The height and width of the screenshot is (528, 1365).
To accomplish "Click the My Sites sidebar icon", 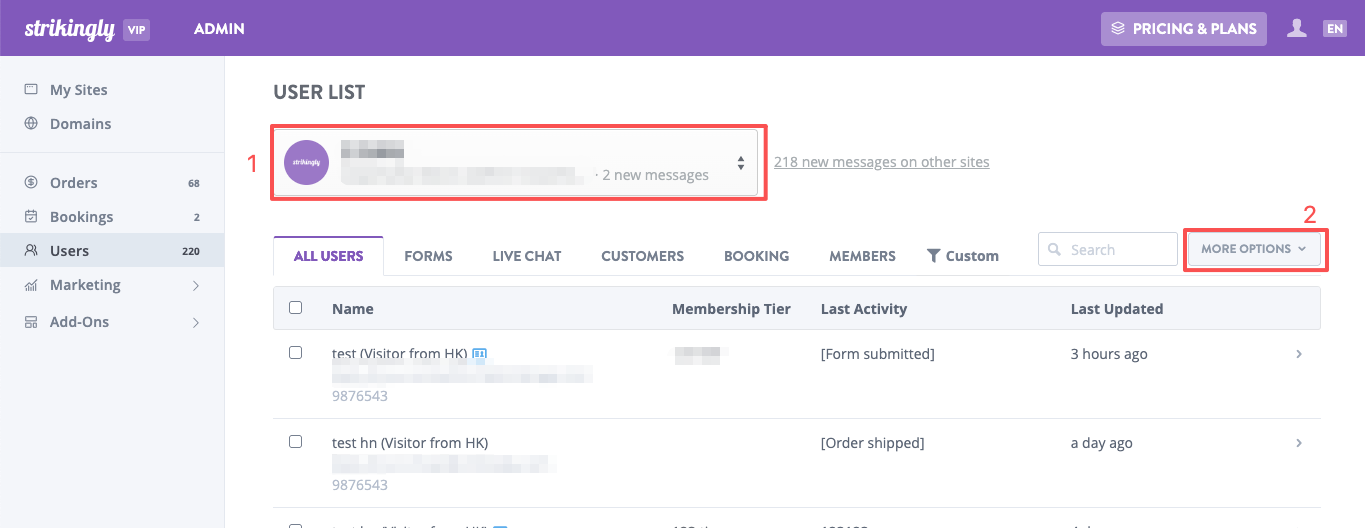I will pos(31,89).
